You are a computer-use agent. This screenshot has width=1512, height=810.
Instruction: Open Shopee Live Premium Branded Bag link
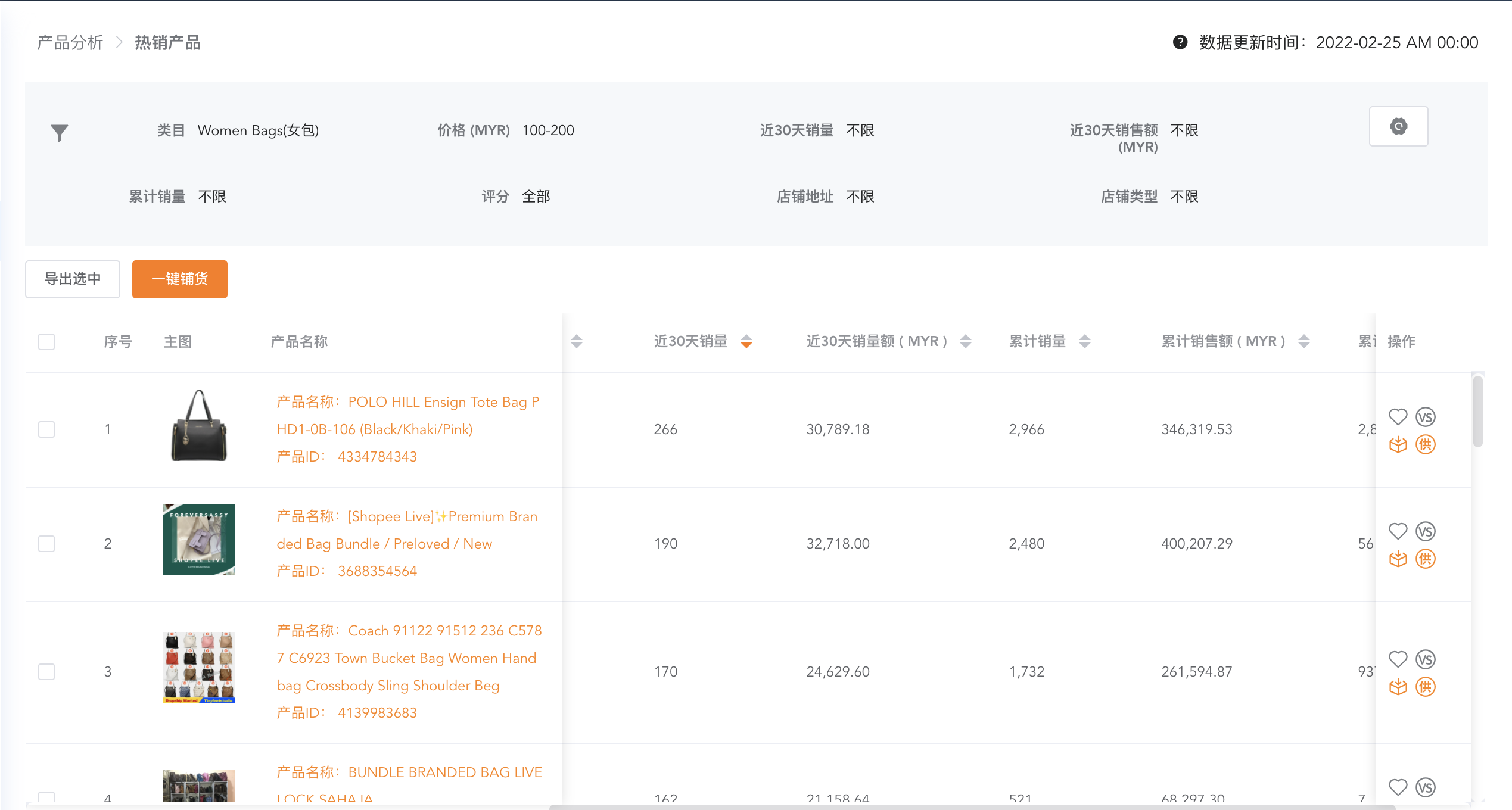coord(407,529)
